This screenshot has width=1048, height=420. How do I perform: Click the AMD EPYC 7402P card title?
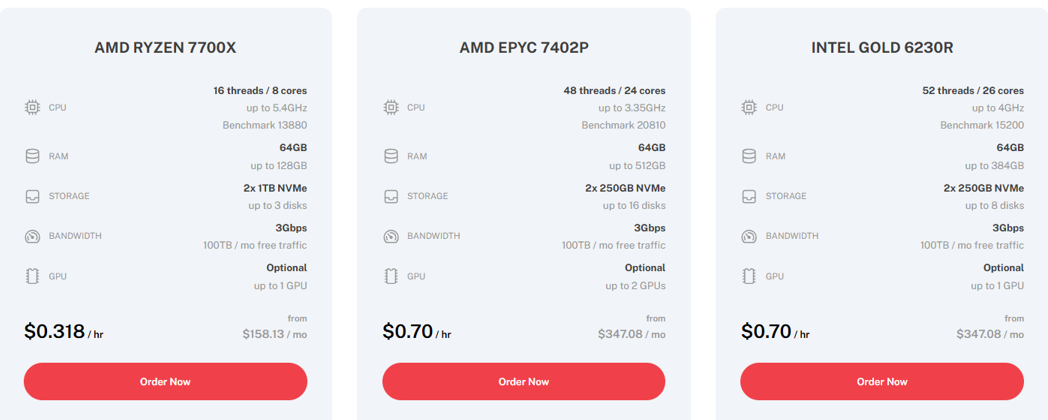pos(523,47)
